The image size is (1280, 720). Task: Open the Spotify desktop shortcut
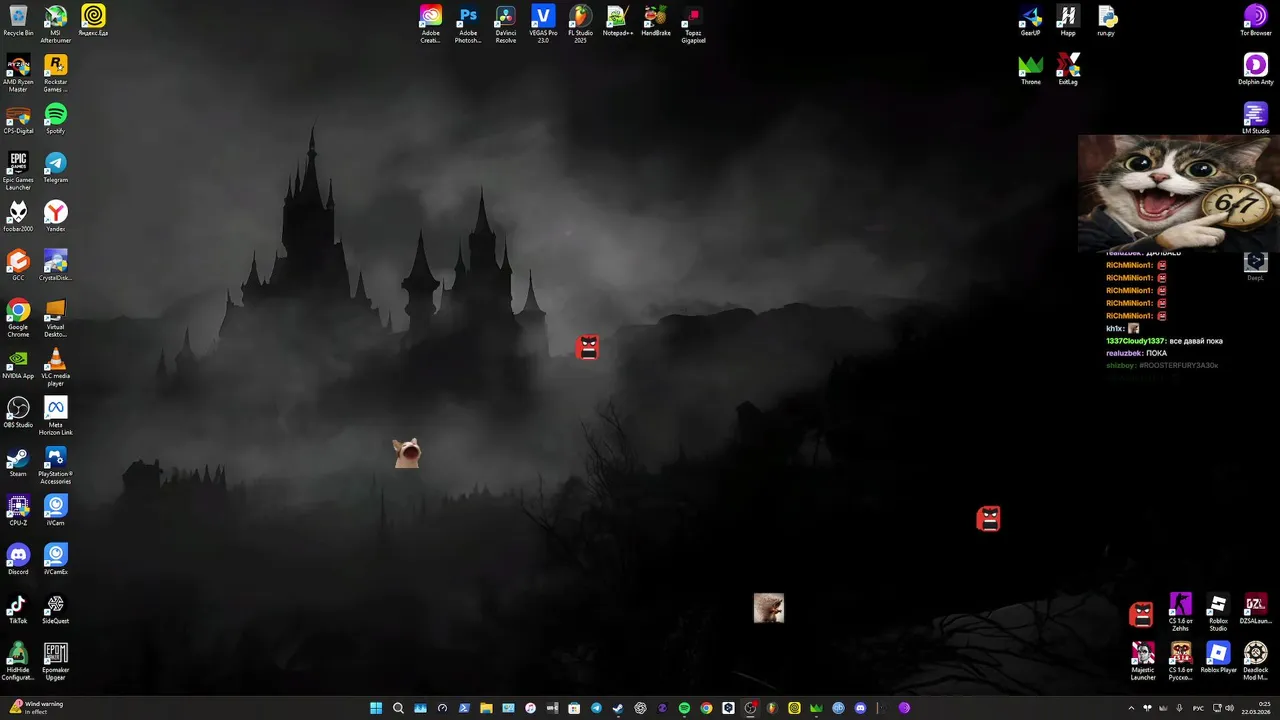pyautogui.click(x=56, y=118)
